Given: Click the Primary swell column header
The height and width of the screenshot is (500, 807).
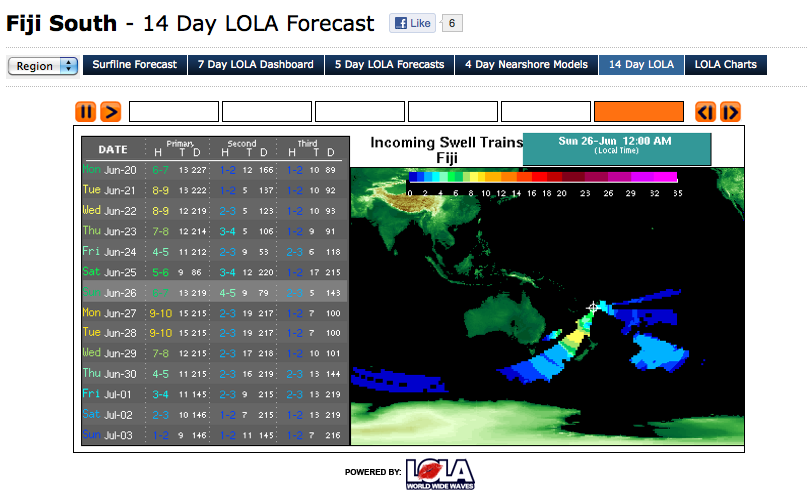Looking at the screenshot, I should coord(180,144).
